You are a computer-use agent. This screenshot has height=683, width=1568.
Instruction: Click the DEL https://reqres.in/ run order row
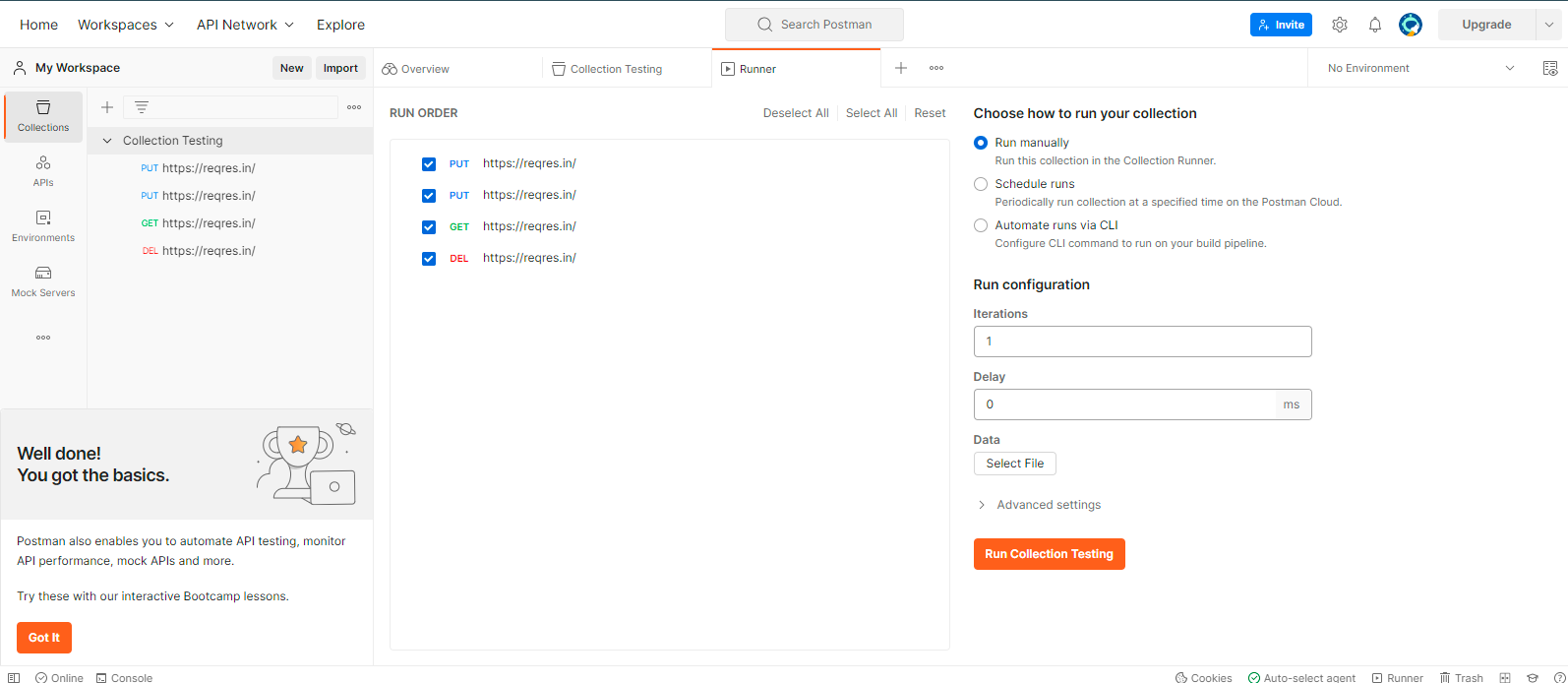click(669, 258)
